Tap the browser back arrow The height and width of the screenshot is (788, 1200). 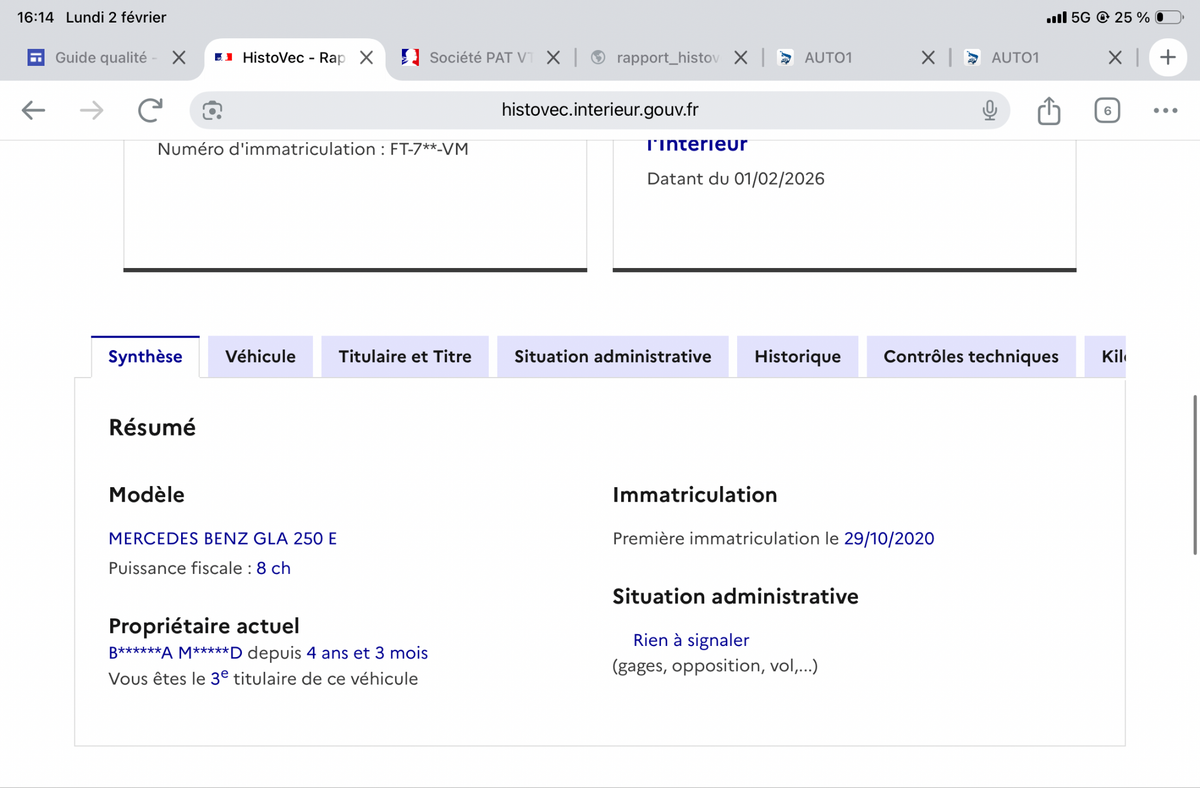pyautogui.click(x=34, y=110)
